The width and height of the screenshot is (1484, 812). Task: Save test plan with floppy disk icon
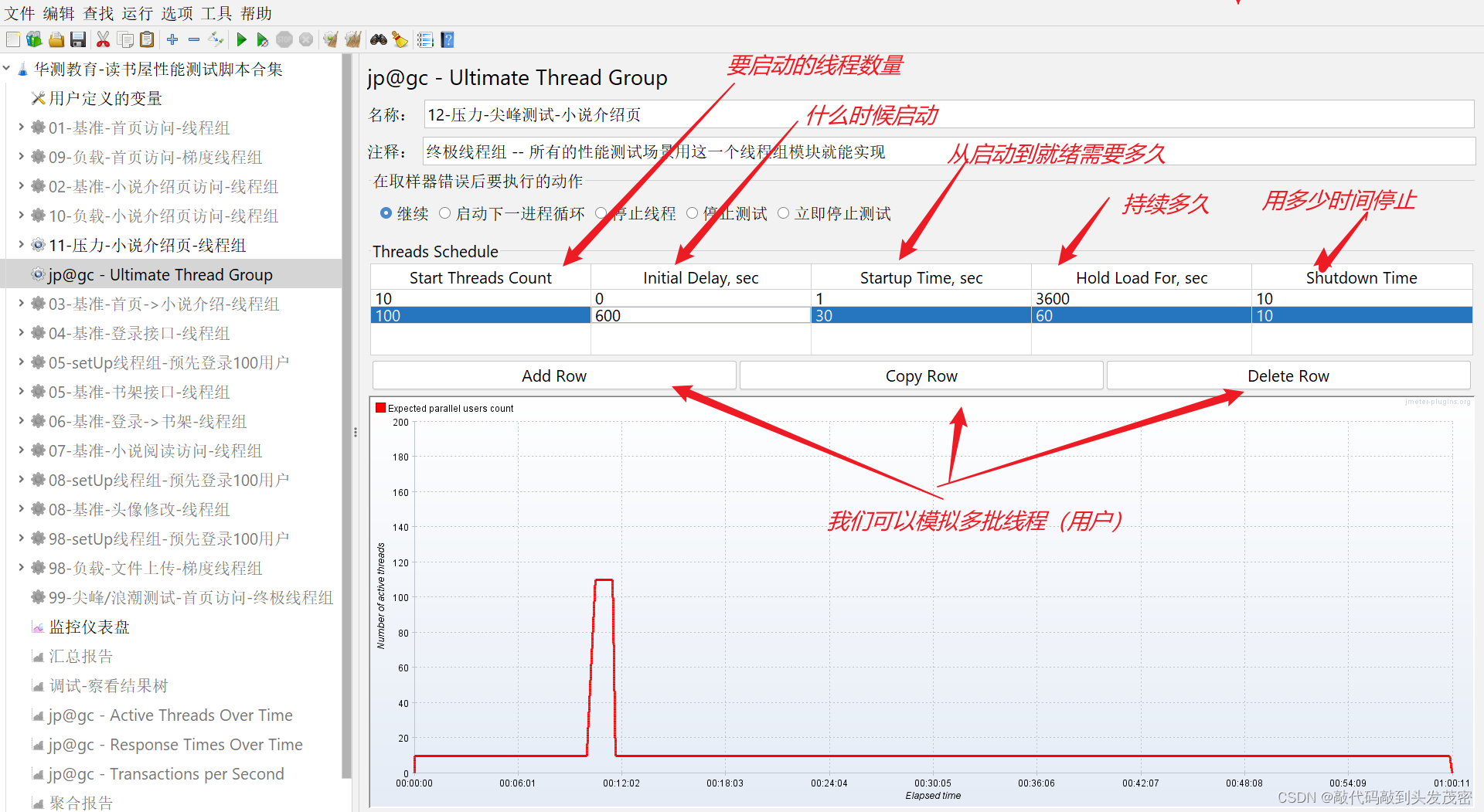click(x=77, y=39)
